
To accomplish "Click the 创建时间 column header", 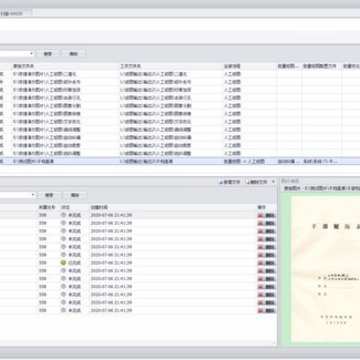I will tap(173, 207).
